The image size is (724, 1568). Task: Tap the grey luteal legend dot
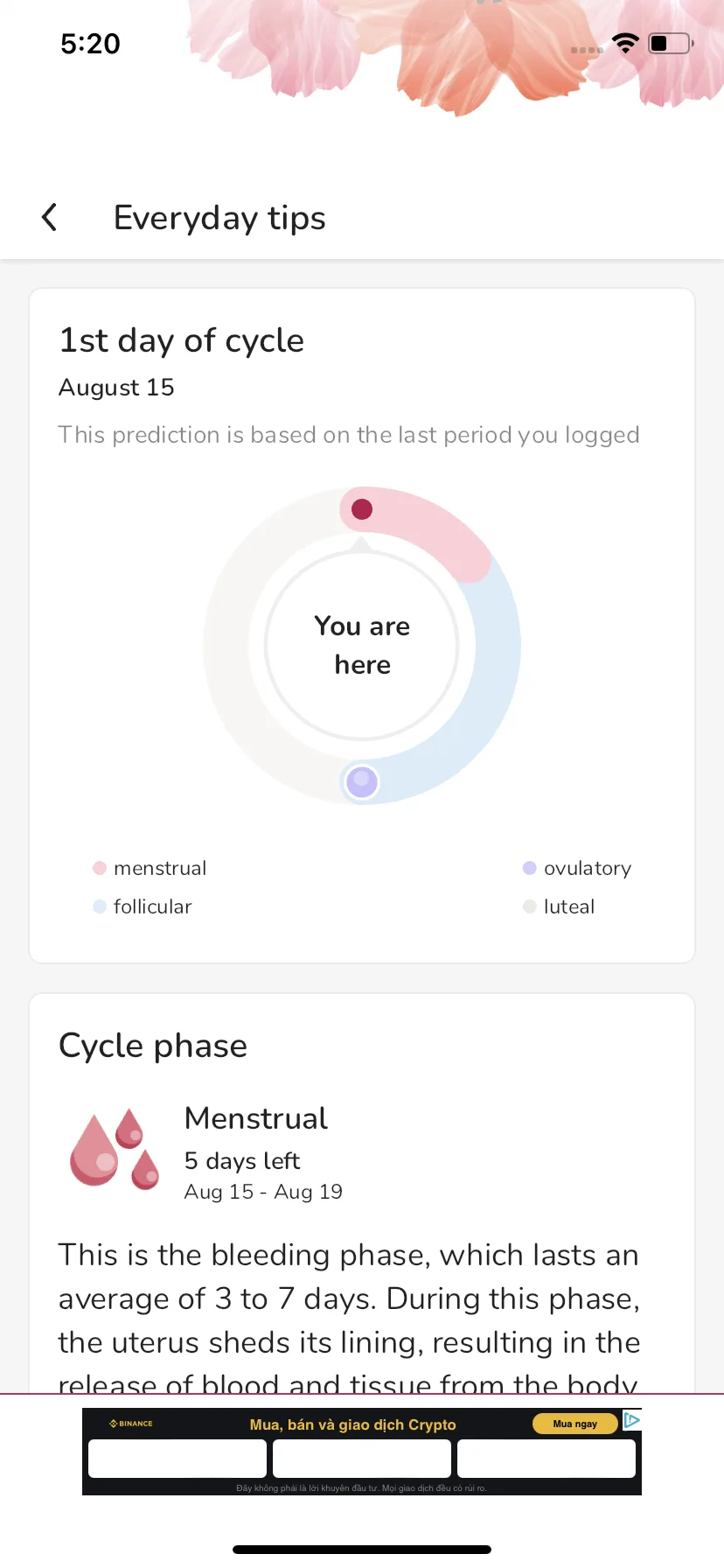(529, 906)
